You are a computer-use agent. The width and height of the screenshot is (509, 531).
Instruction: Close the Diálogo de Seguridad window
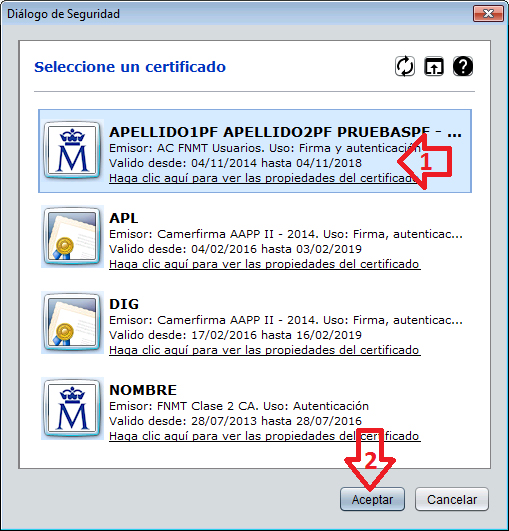[488, 14]
